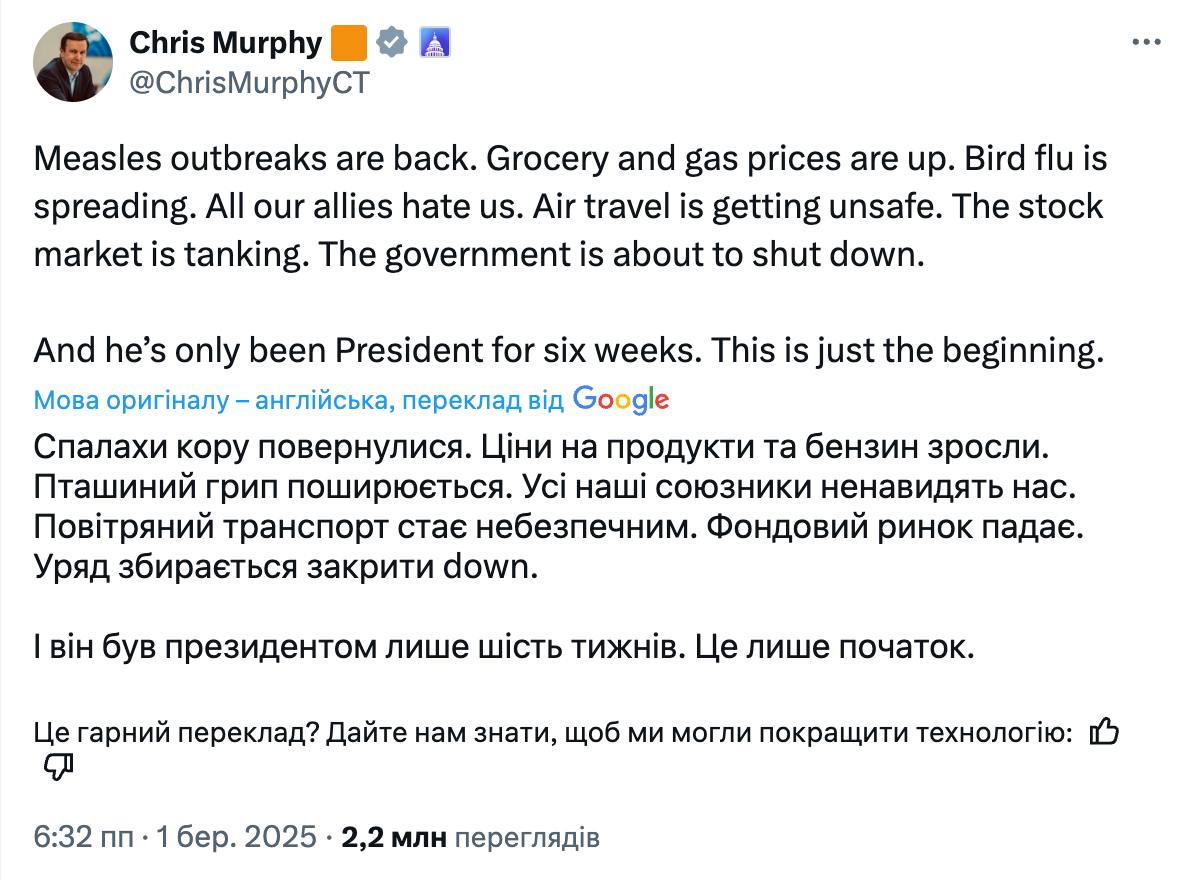Click the Chris Murphy display name

[226, 43]
